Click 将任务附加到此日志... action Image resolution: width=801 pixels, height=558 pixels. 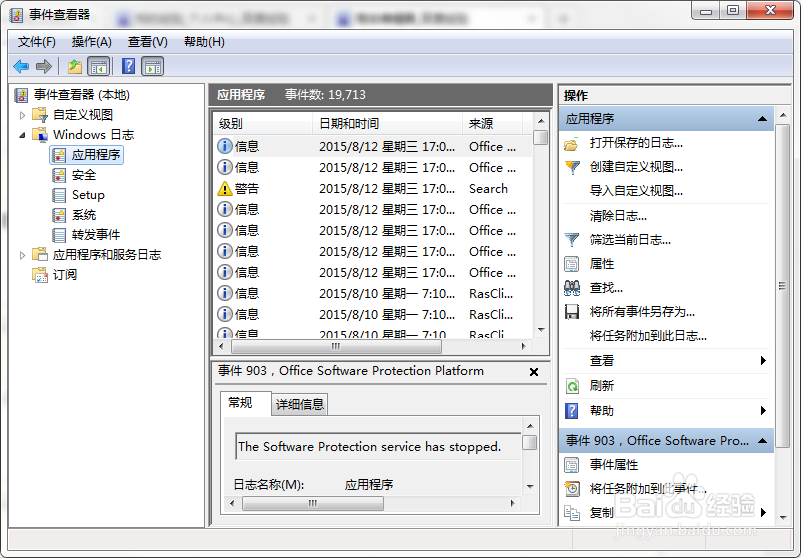pos(648,336)
